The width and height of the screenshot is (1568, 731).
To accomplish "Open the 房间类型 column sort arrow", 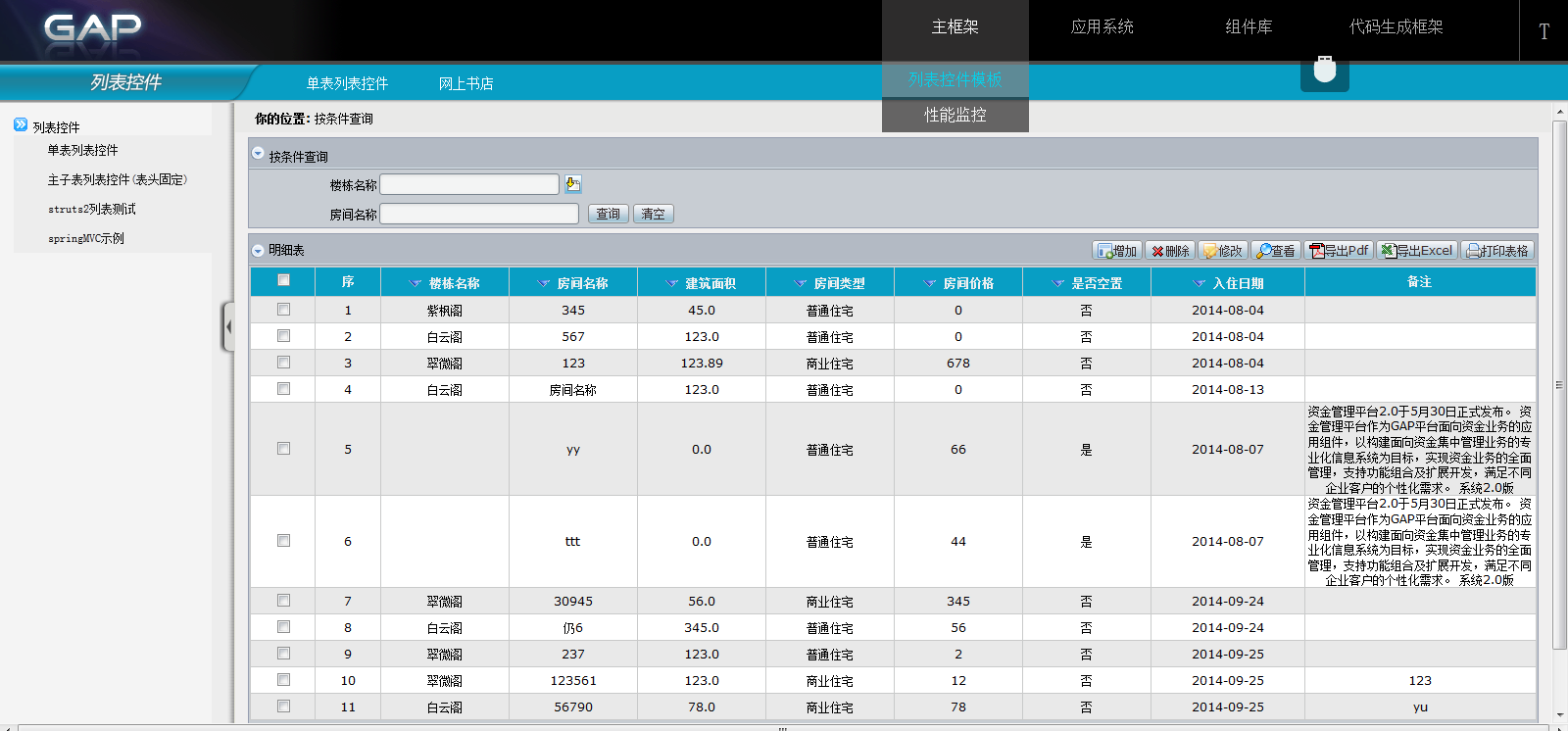I will [x=801, y=283].
